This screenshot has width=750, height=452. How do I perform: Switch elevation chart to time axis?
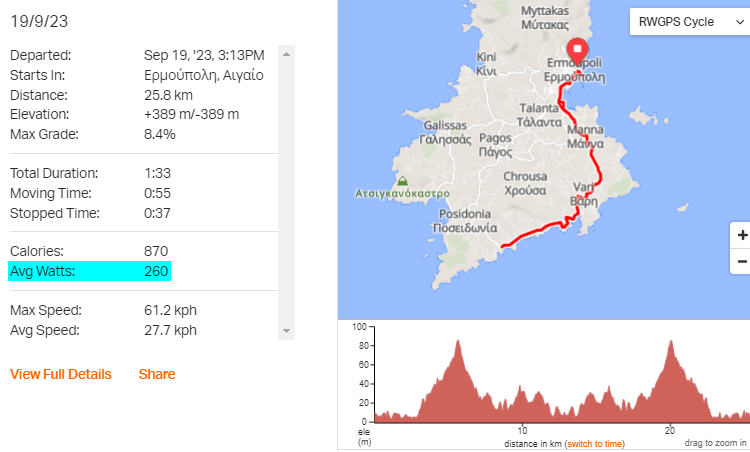click(x=595, y=443)
